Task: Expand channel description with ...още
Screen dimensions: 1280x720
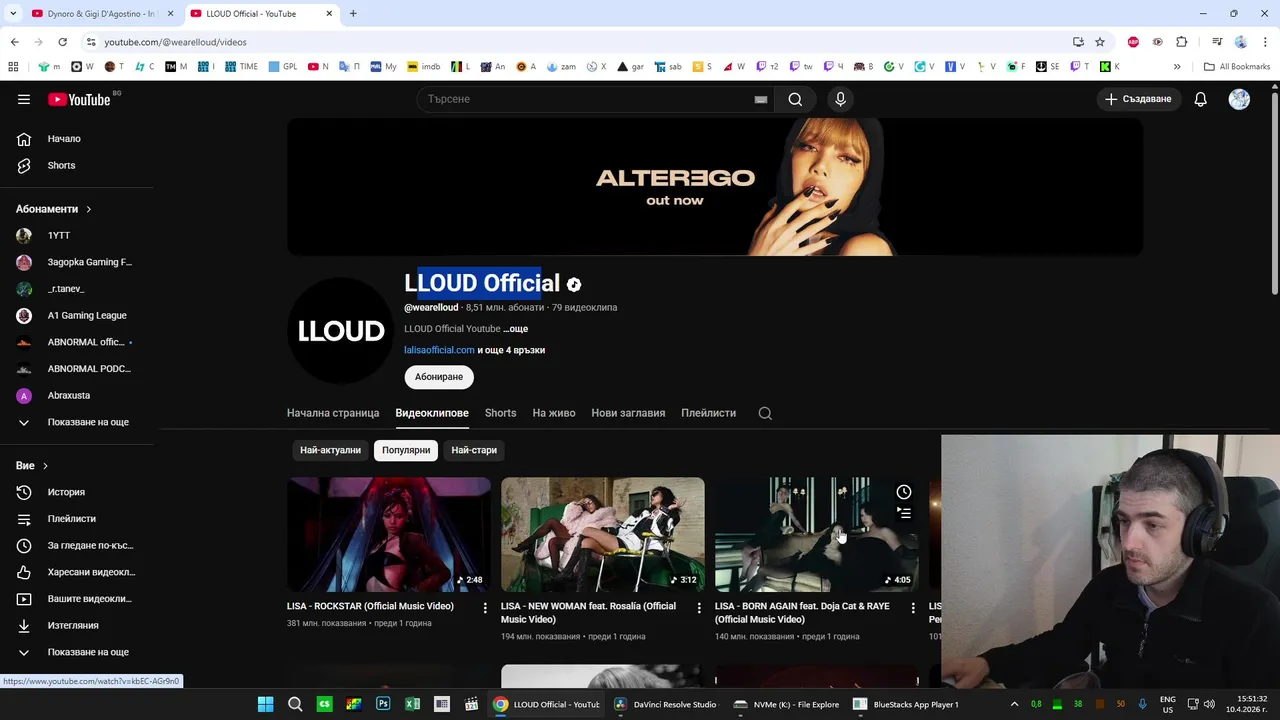Action: click(x=515, y=329)
